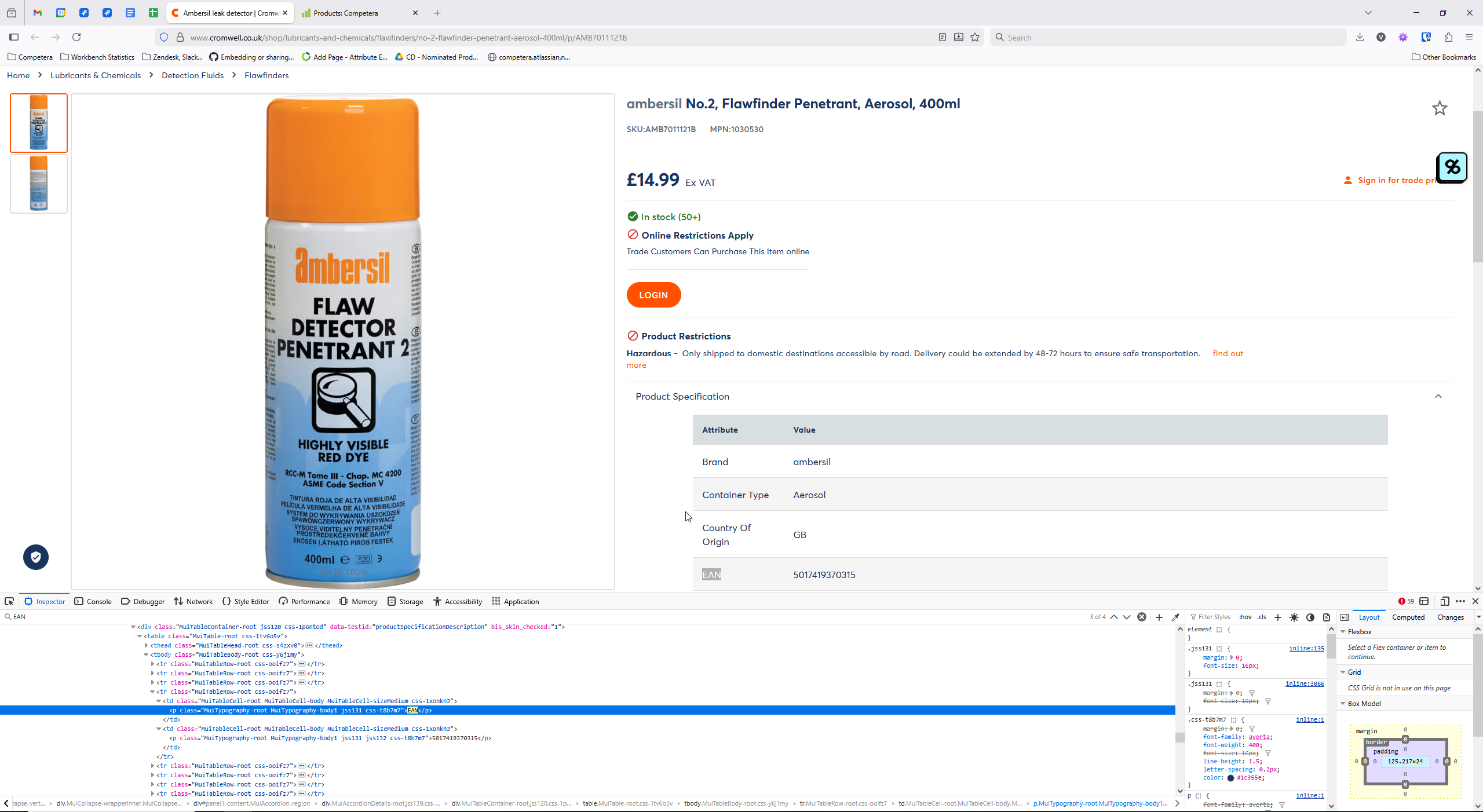Bookmark this page star in the address bar
This screenshot has width=1483, height=812.
coord(975,38)
